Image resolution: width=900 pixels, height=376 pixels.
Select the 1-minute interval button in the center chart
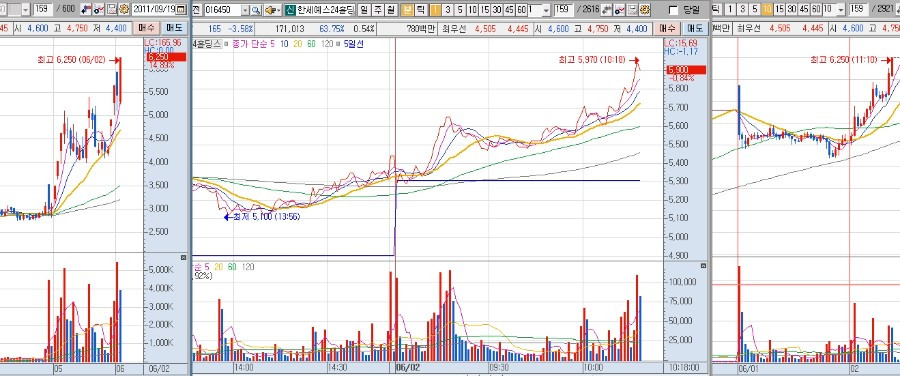click(x=436, y=10)
